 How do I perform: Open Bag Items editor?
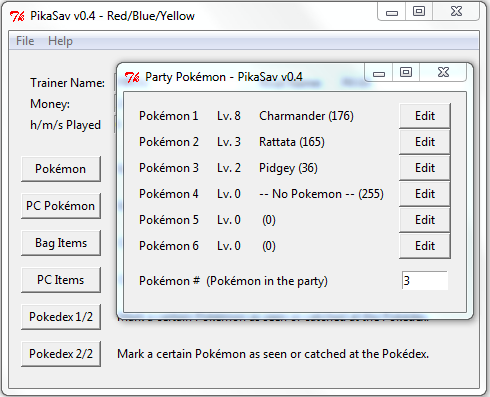coord(61,243)
